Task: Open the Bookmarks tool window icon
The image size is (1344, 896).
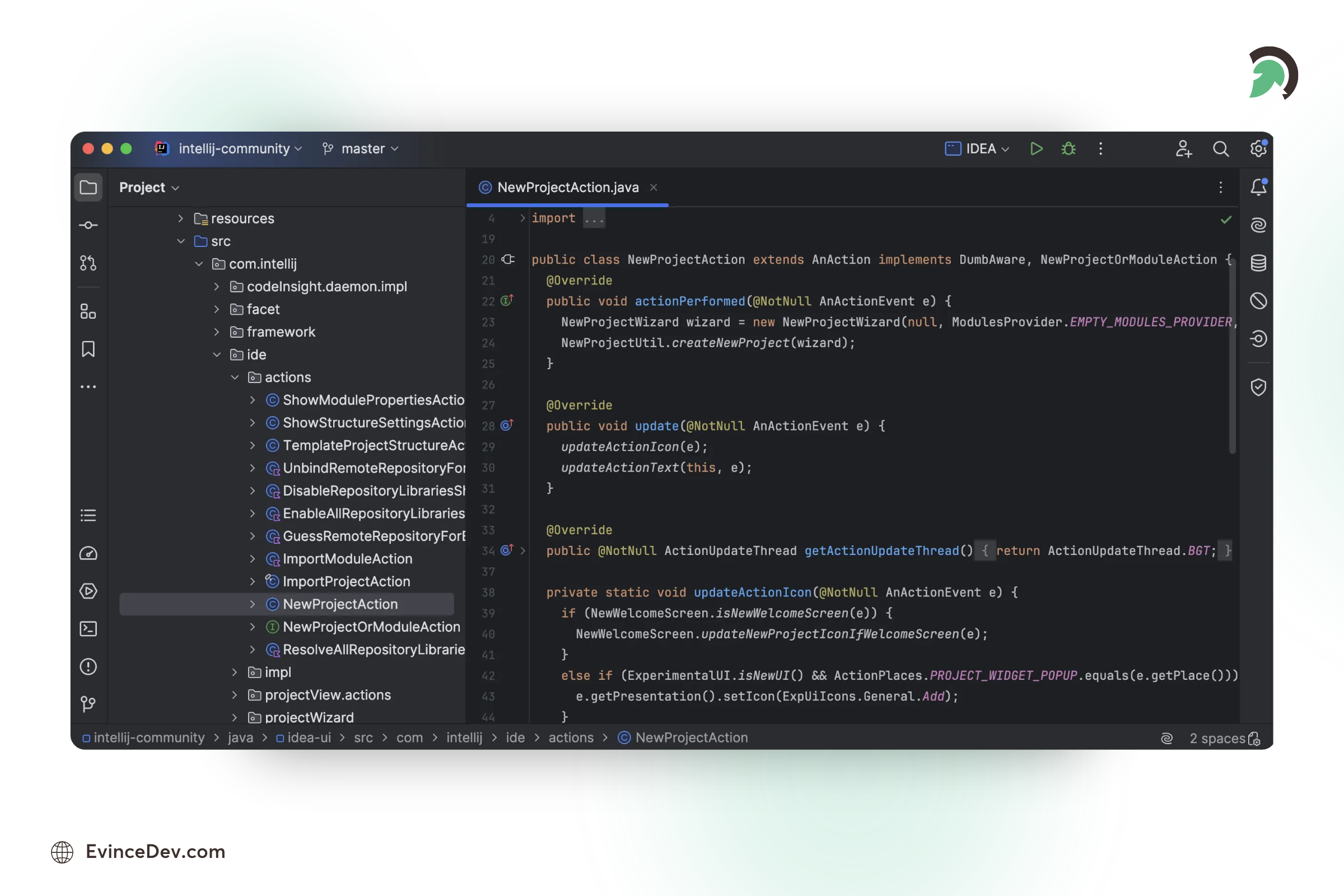Action: click(88, 349)
